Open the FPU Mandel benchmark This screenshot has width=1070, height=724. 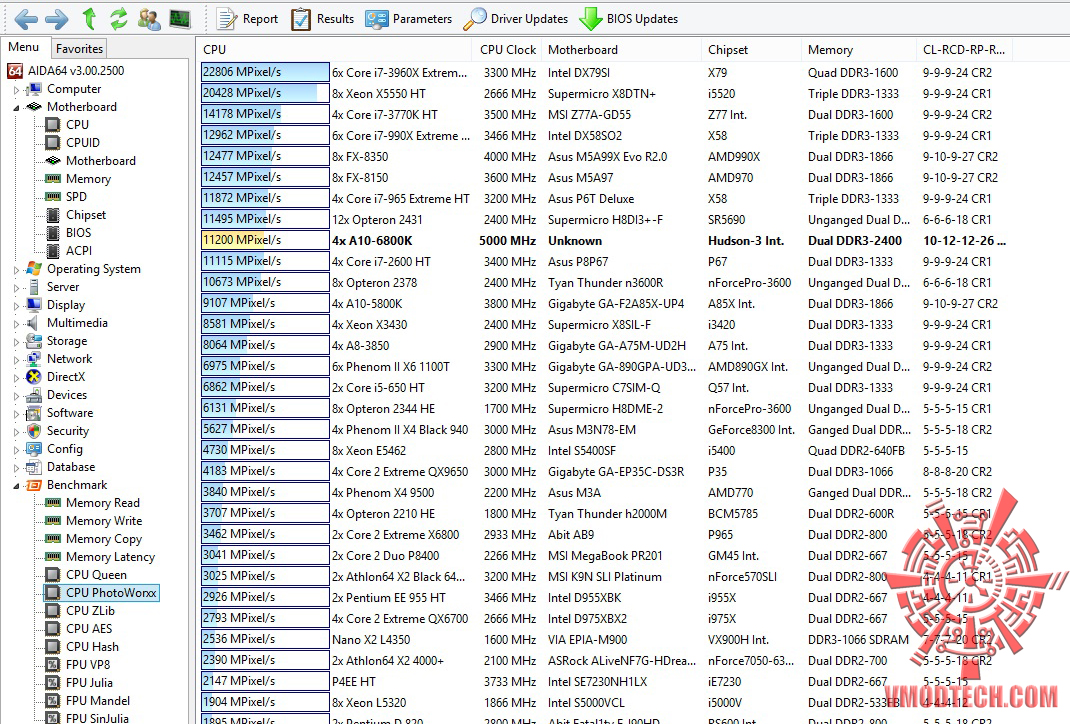click(x=98, y=700)
